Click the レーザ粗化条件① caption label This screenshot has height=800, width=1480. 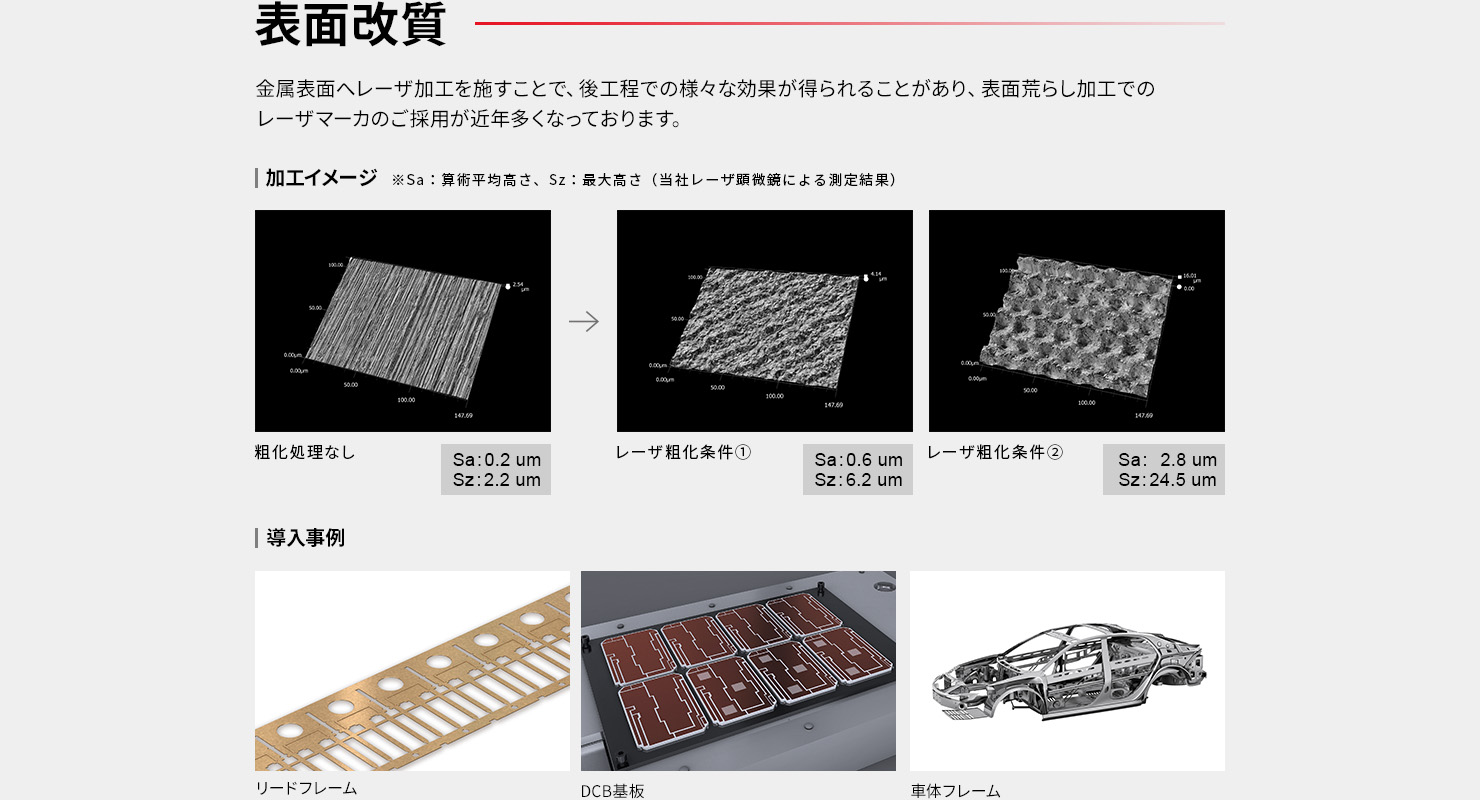[x=684, y=452]
